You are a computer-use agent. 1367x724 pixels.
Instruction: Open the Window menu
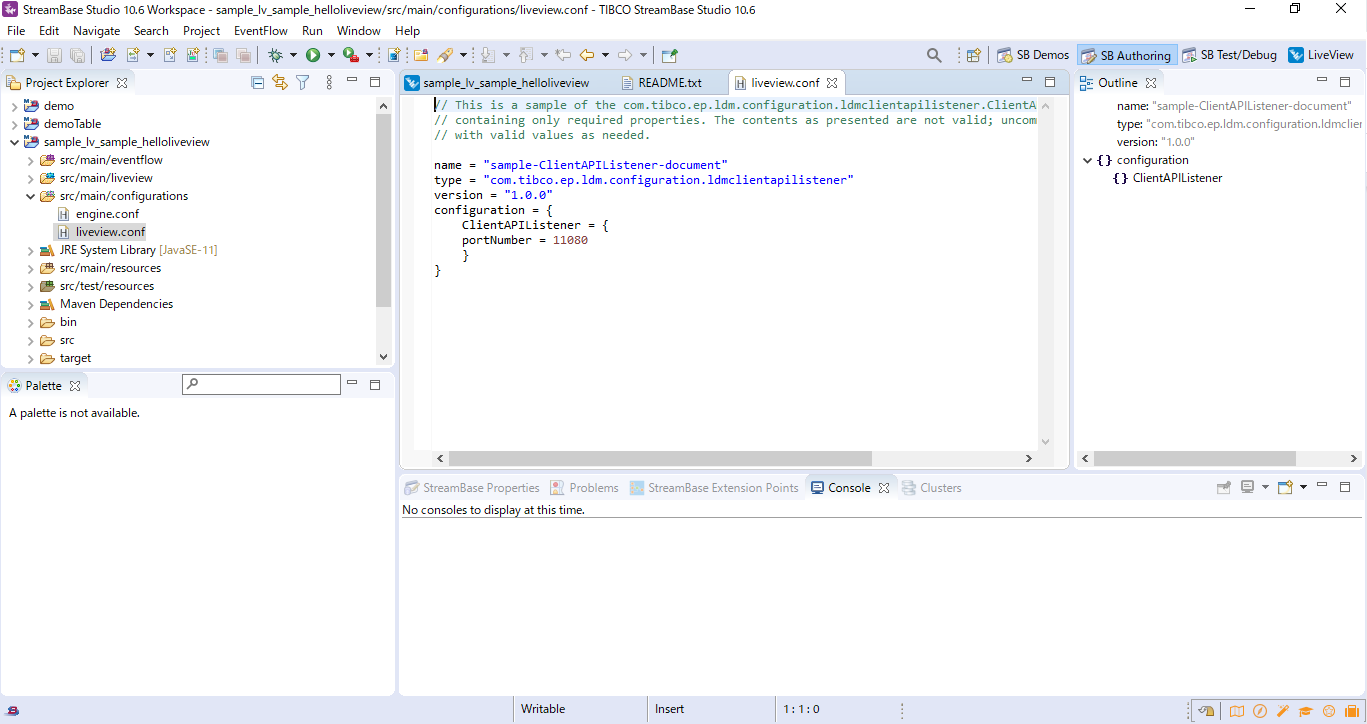(x=358, y=31)
